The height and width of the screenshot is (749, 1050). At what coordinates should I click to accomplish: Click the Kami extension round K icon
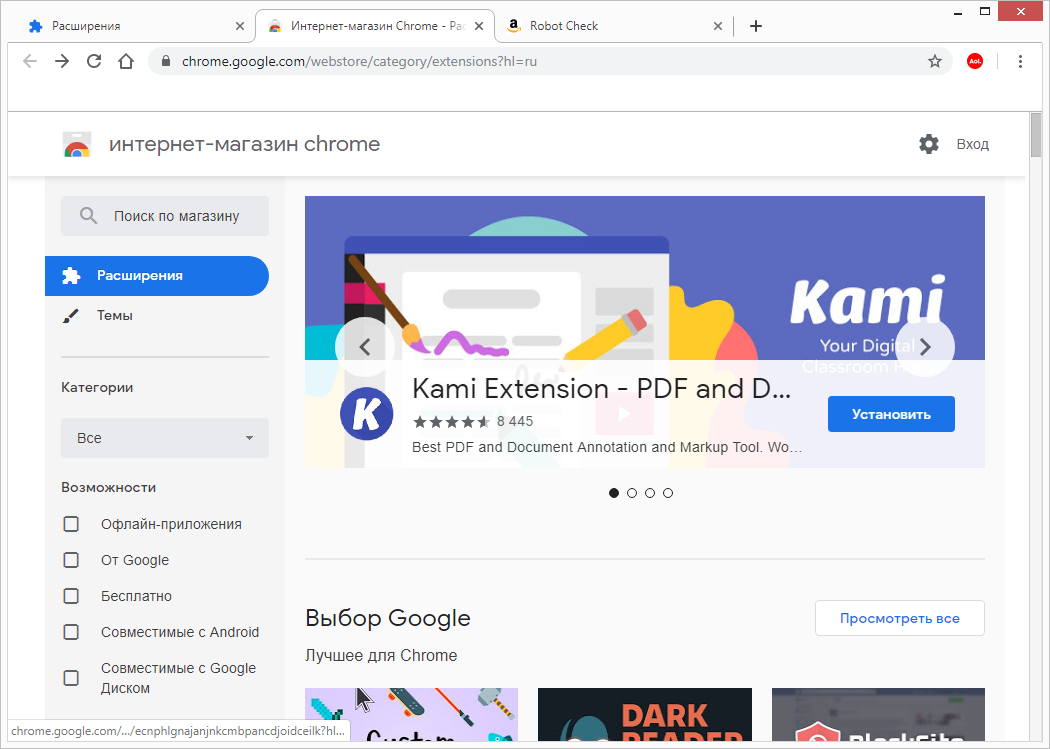[366, 414]
